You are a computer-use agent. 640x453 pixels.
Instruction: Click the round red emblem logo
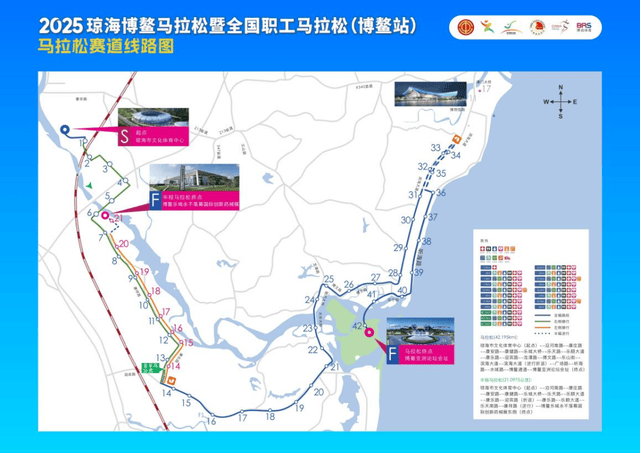click(537, 27)
